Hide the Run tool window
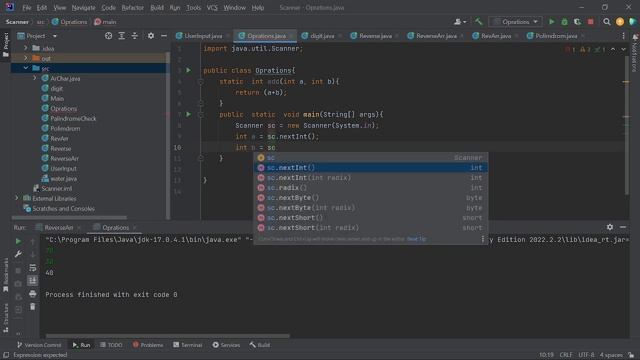640x360 pixels. pos(623,227)
